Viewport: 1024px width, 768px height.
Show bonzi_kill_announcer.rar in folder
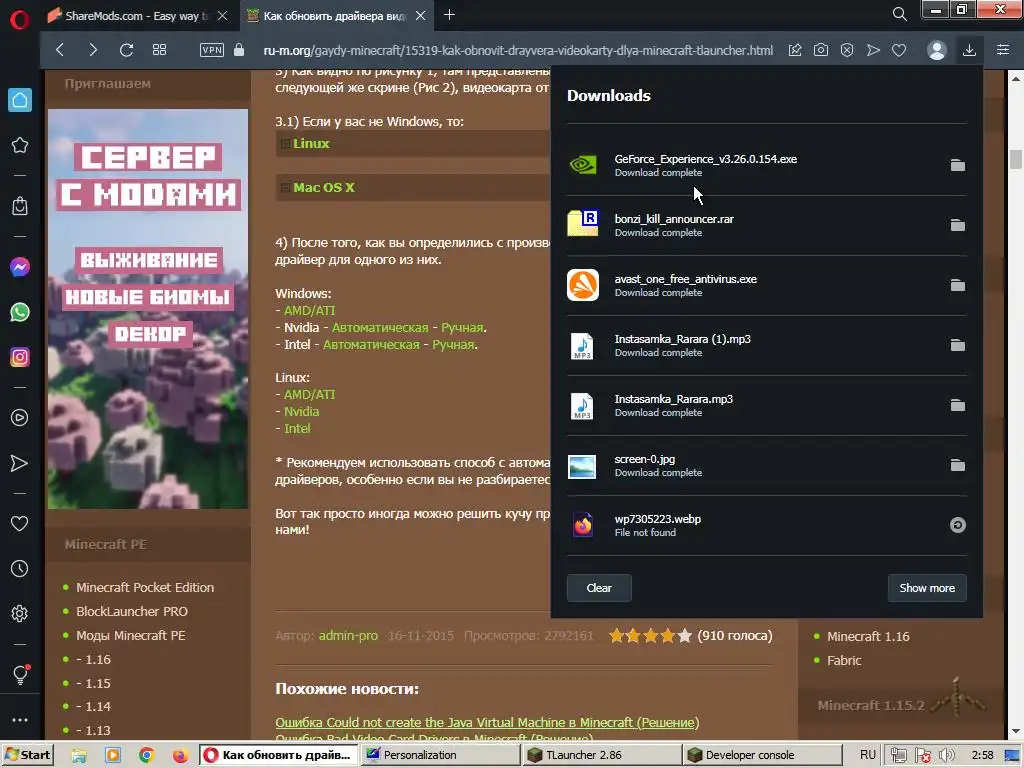click(x=957, y=225)
